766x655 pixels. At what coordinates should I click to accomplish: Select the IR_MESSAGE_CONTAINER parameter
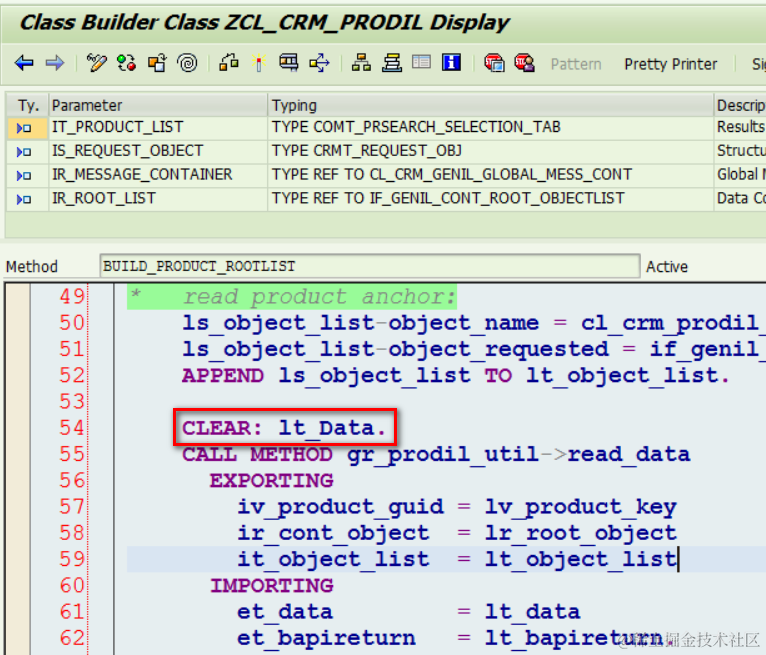point(158,175)
